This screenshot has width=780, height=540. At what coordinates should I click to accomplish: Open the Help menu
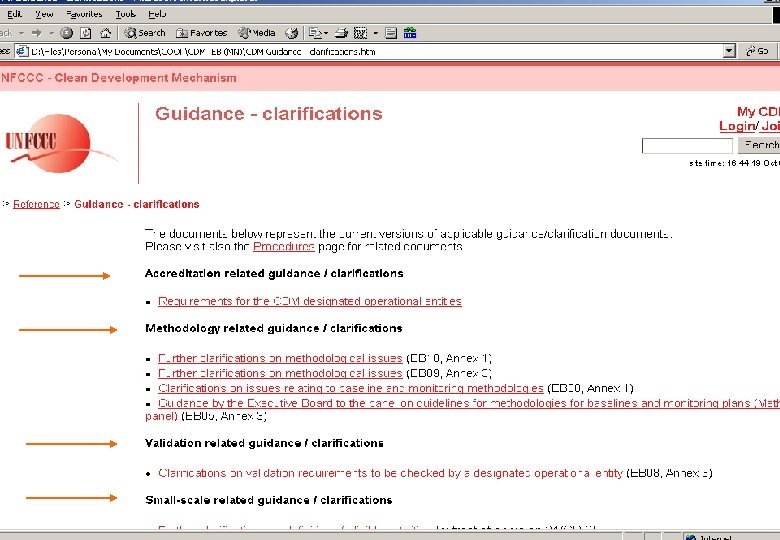click(x=157, y=14)
